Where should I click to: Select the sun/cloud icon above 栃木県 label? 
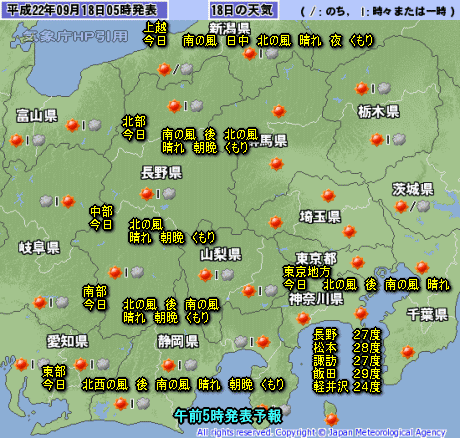pyautogui.click(x=373, y=89)
